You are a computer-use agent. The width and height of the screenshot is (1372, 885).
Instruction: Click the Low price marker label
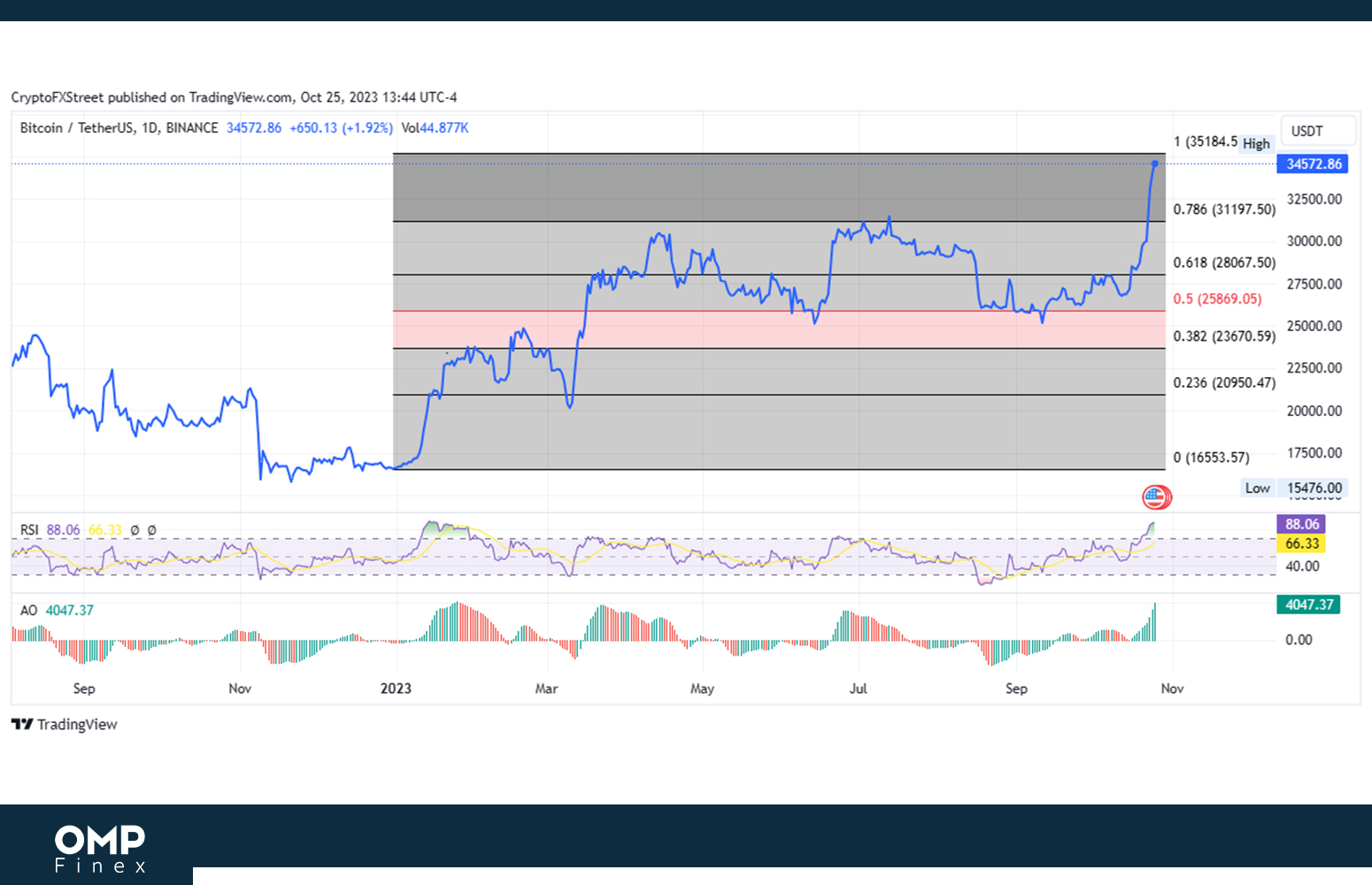point(1257,488)
